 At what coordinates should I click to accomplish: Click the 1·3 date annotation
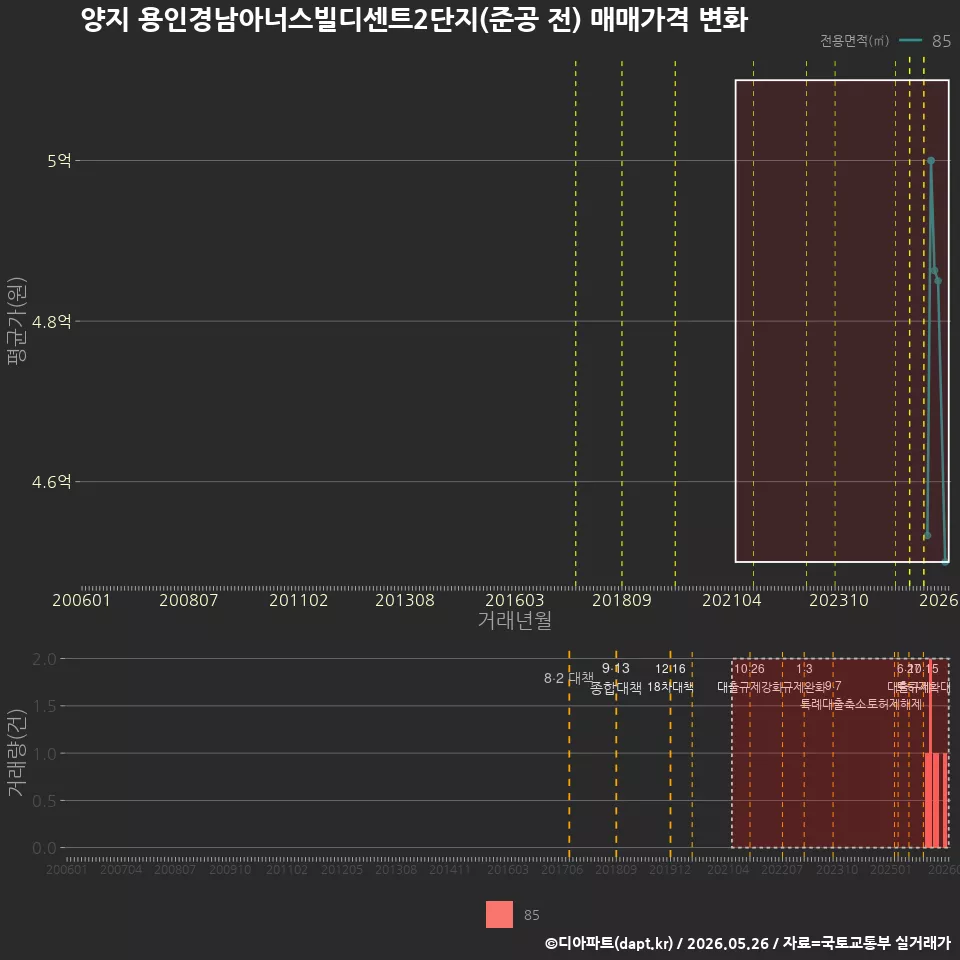pos(804,669)
